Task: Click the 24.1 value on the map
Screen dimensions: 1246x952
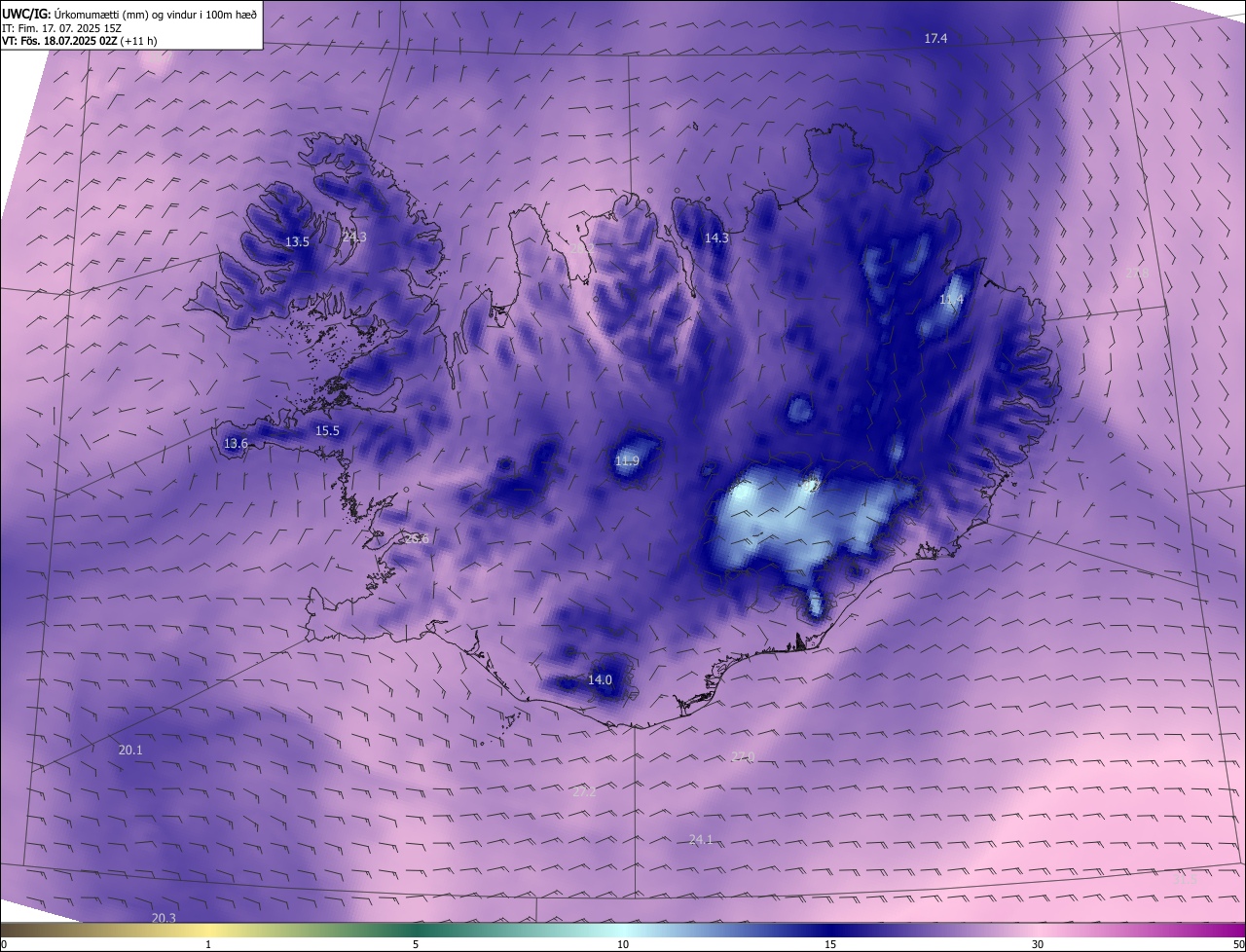Action: pos(701,839)
